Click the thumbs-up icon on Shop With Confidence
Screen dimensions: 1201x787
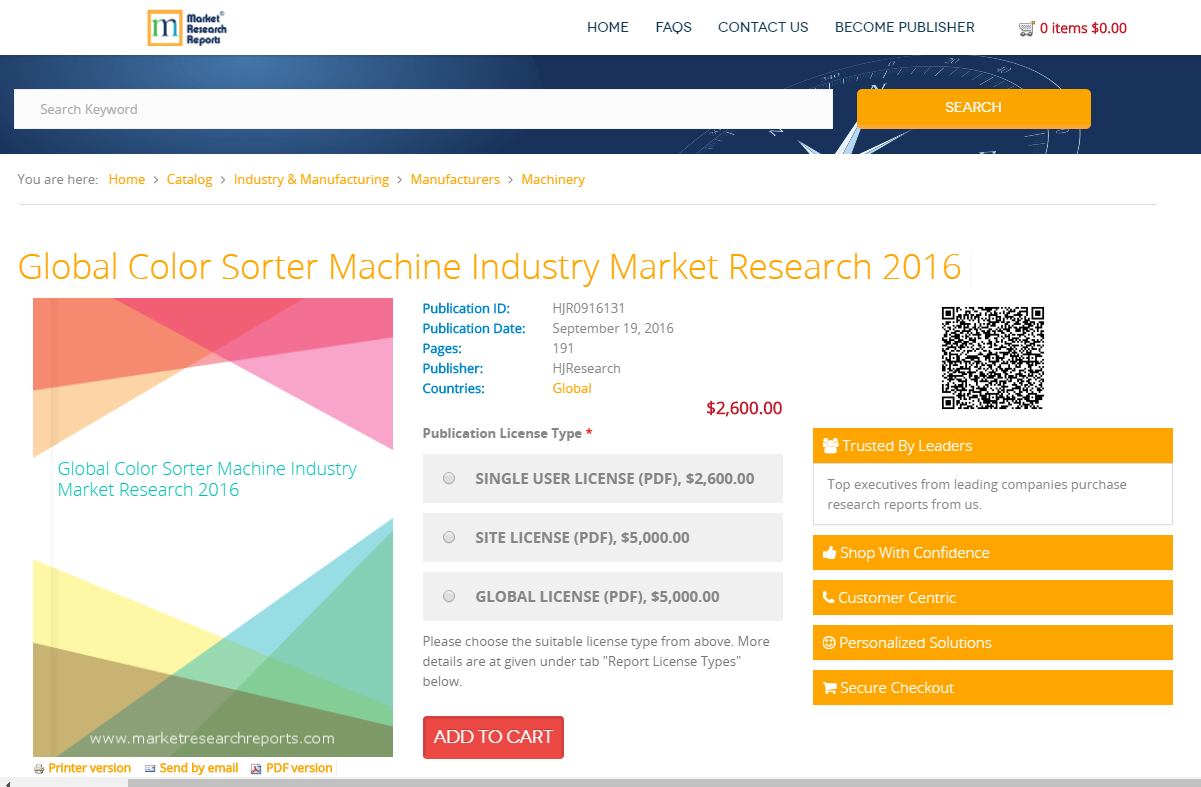click(x=829, y=552)
